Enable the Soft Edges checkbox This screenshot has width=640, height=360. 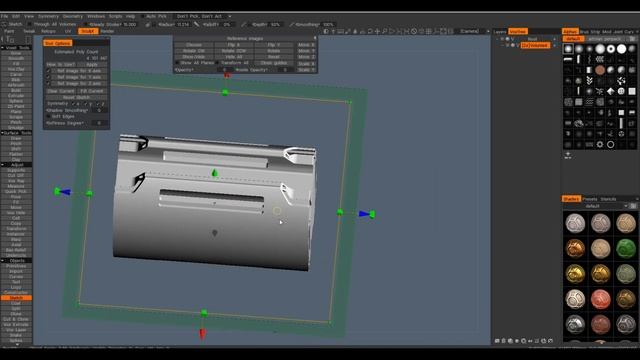pyautogui.click(x=49, y=116)
